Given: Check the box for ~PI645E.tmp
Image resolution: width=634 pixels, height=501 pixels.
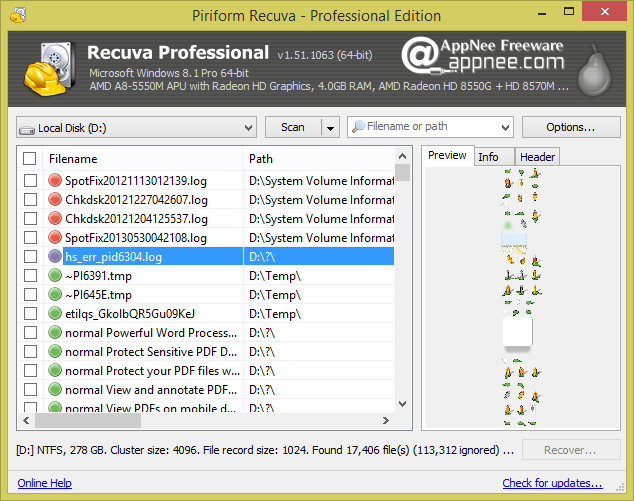Looking at the screenshot, I should [x=30, y=294].
